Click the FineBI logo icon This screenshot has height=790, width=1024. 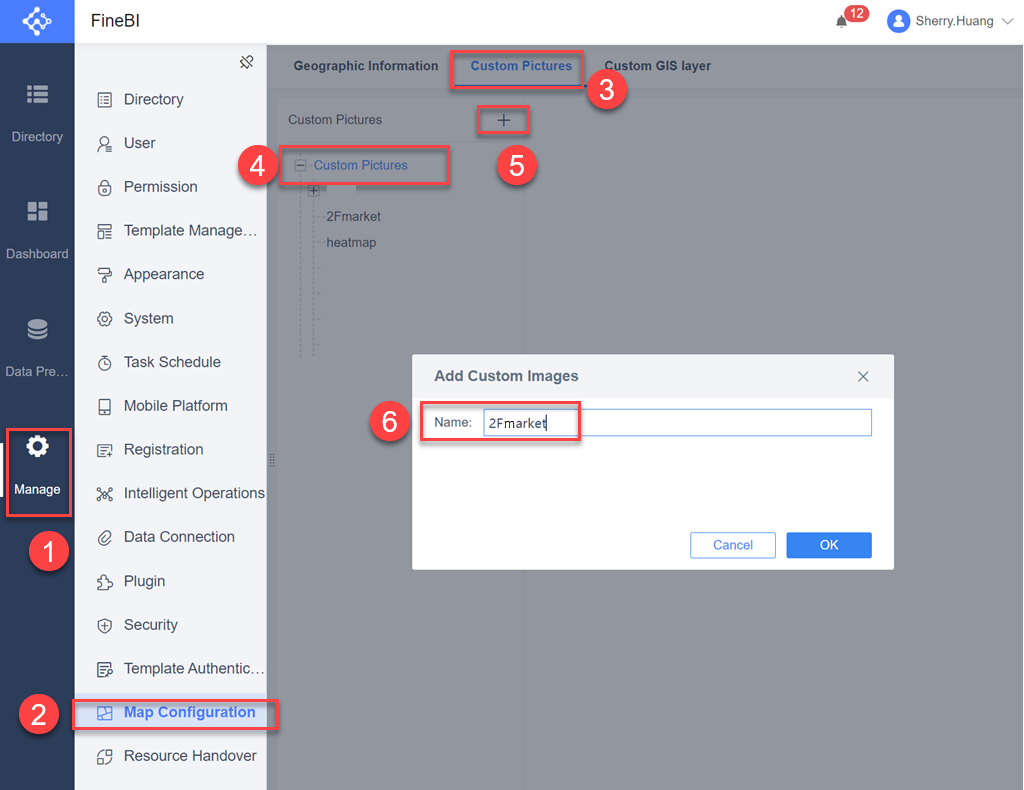tap(37, 21)
